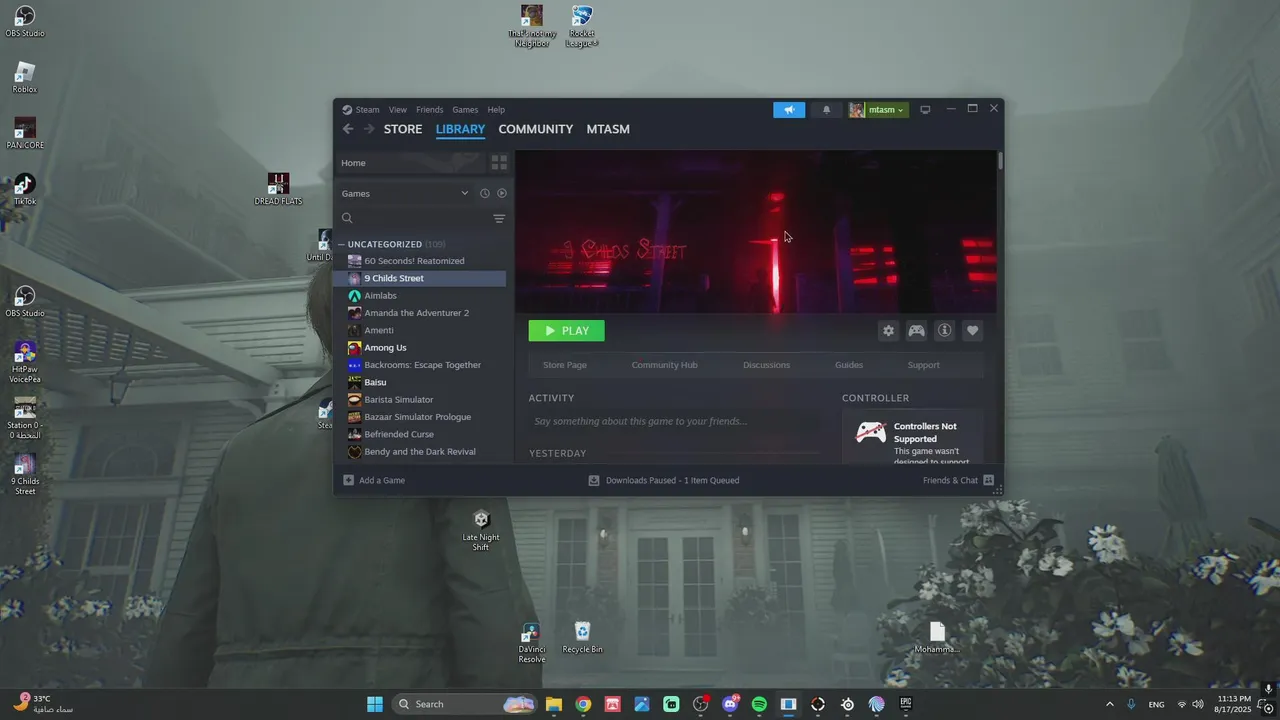Screen dimensions: 1280x720
Task: Go forward with Steam's forward arrow
Action: (369, 129)
